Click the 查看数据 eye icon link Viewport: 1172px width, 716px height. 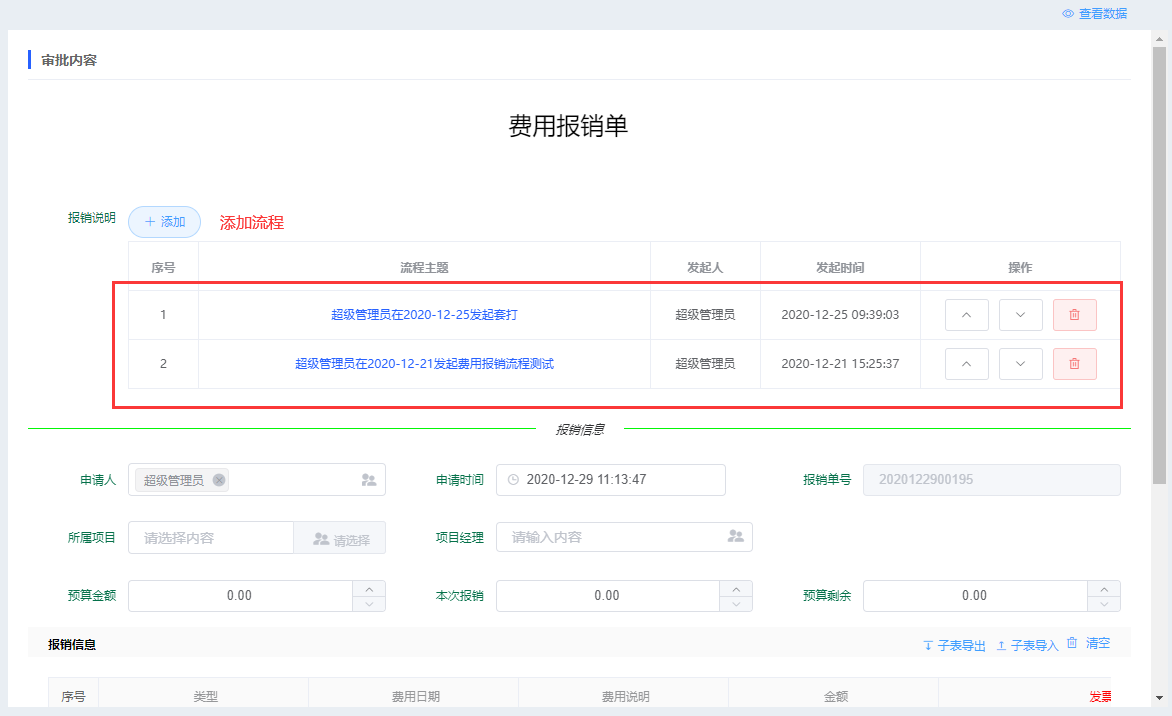pyautogui.click(x=1094, y=13)
